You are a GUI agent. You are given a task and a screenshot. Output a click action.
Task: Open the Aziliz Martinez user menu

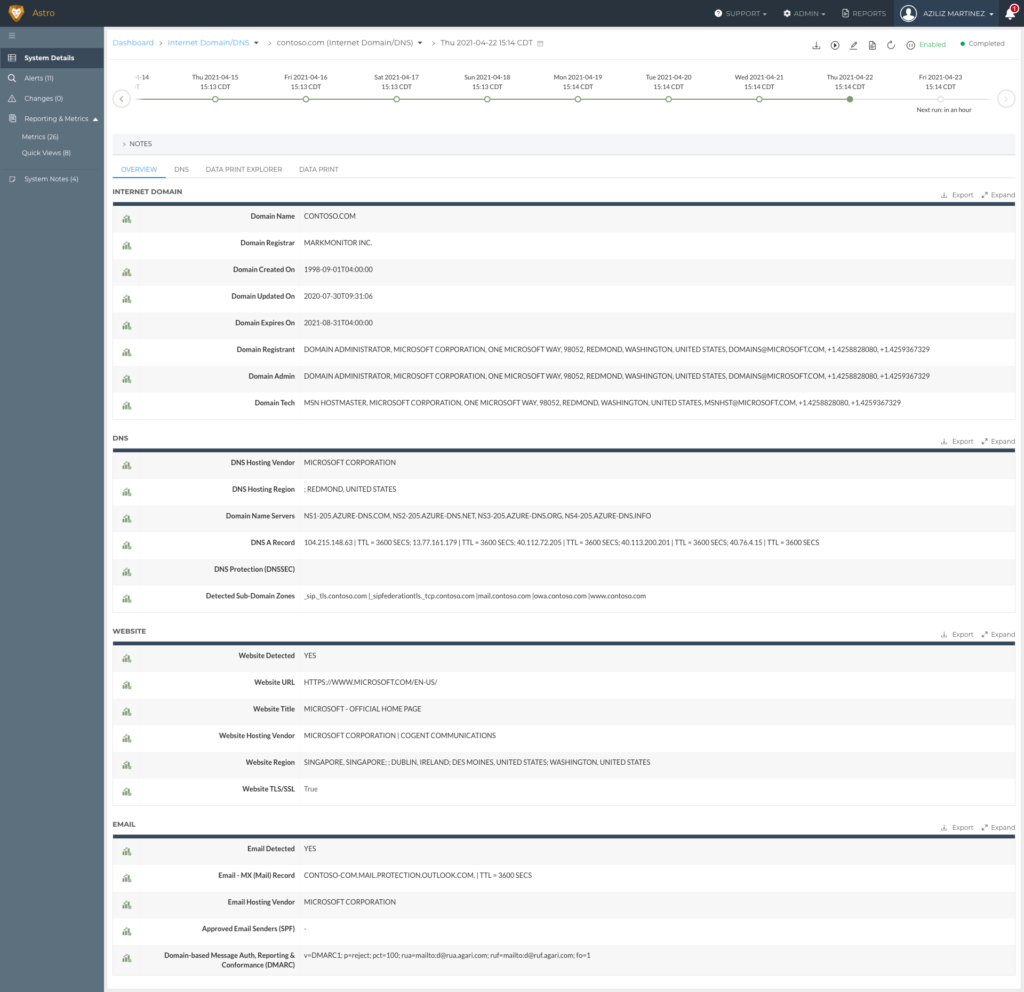coord(947,13)
